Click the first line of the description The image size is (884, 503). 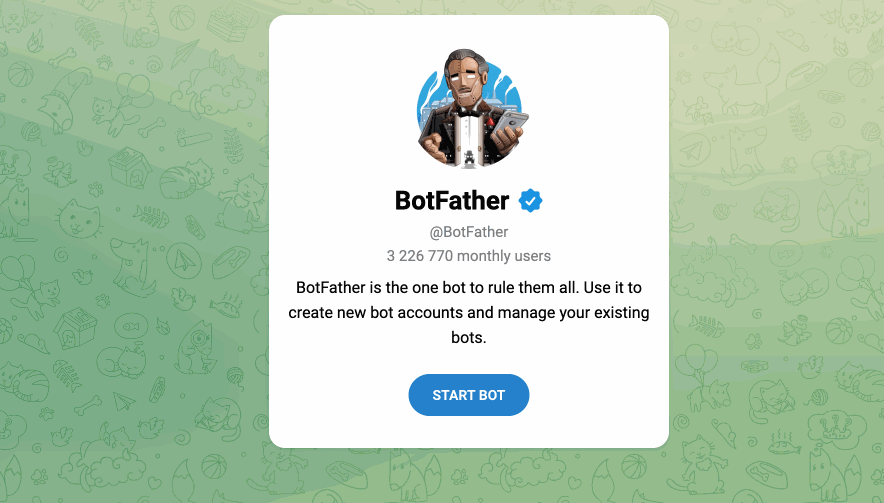468,288
